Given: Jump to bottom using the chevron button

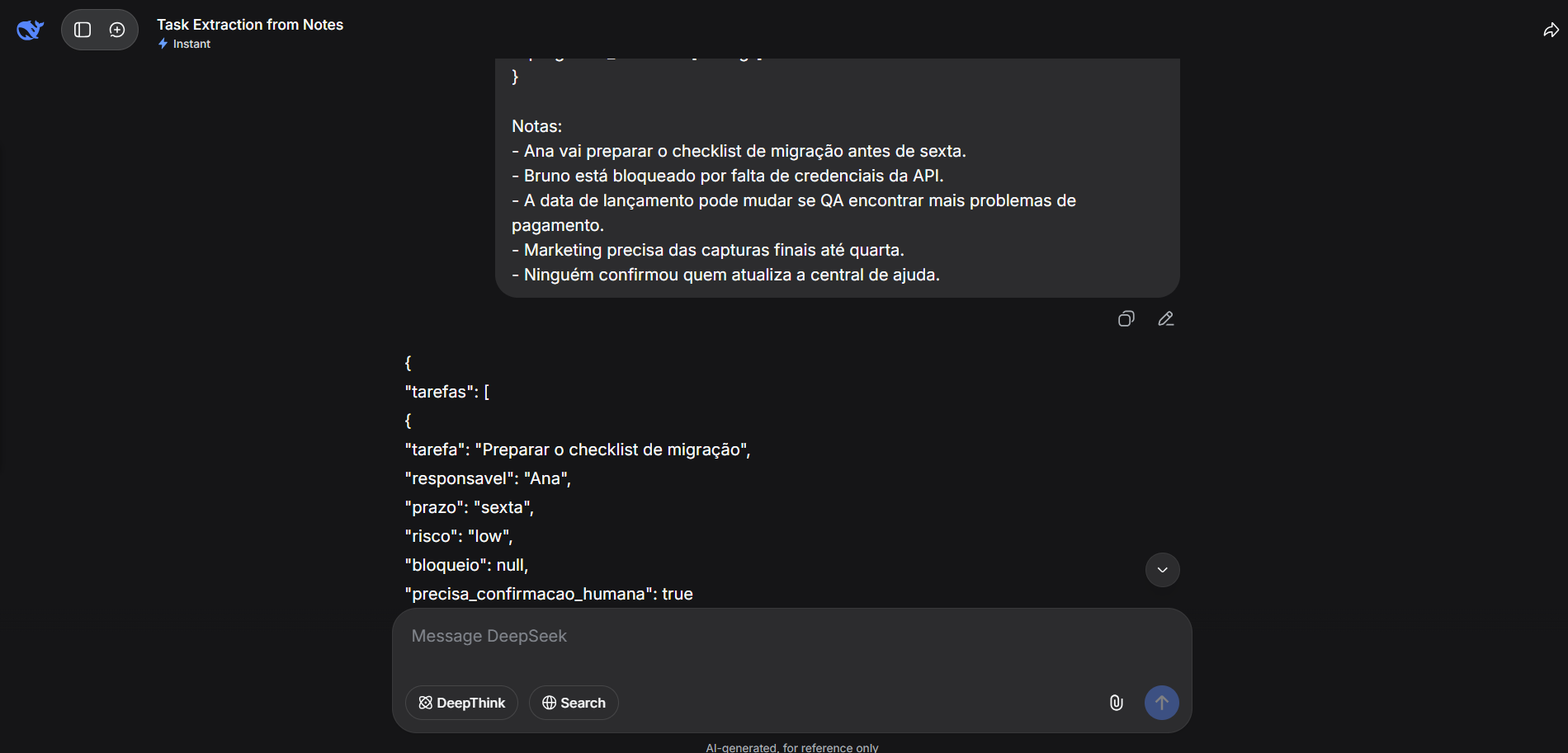Looking at the screenshot, I should [1162, 570].
